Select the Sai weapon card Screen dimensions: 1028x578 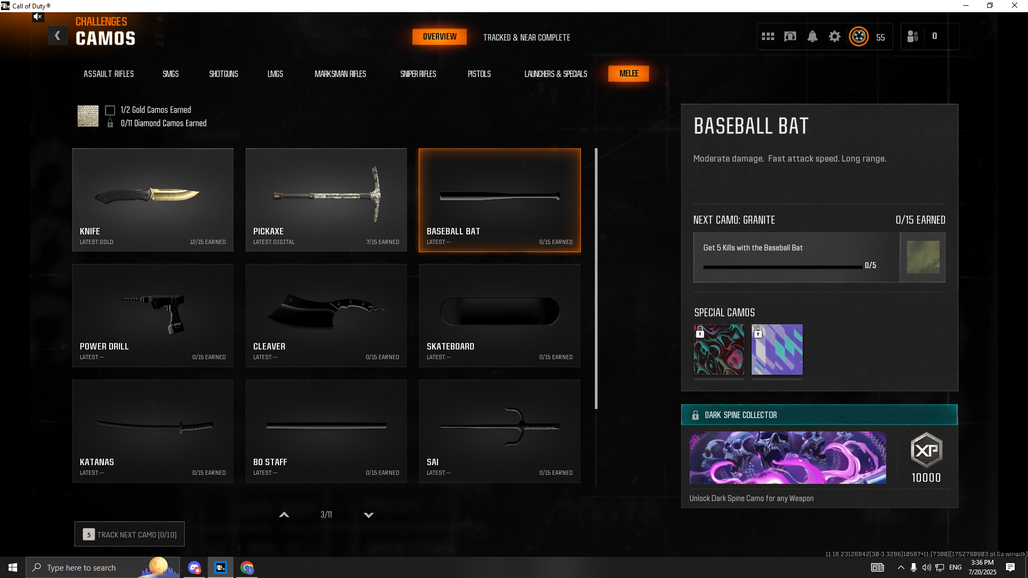[x=500, y=431]
